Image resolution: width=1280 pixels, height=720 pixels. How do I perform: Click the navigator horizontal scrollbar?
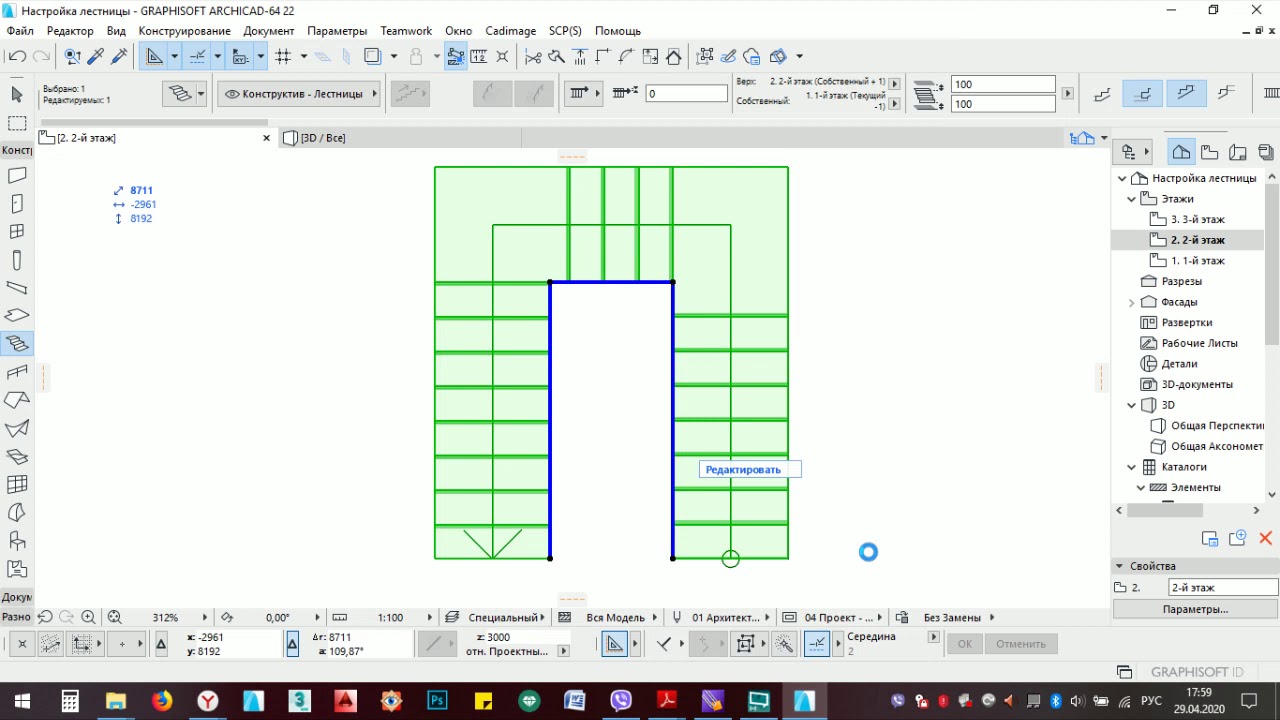point(1190,510)
